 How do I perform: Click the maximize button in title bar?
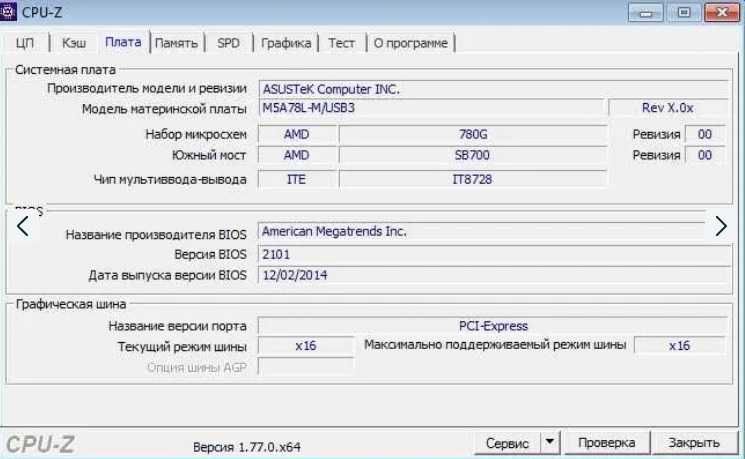[684, 12]
